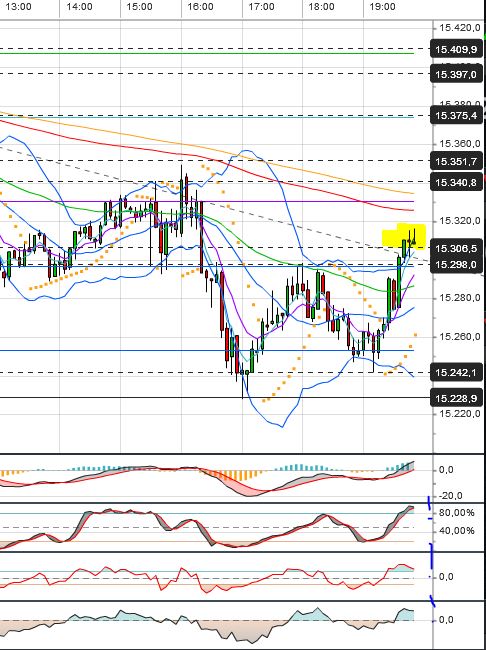Select the 15.375,4 price level label
486x650 pixels.
tap(457, 116)
